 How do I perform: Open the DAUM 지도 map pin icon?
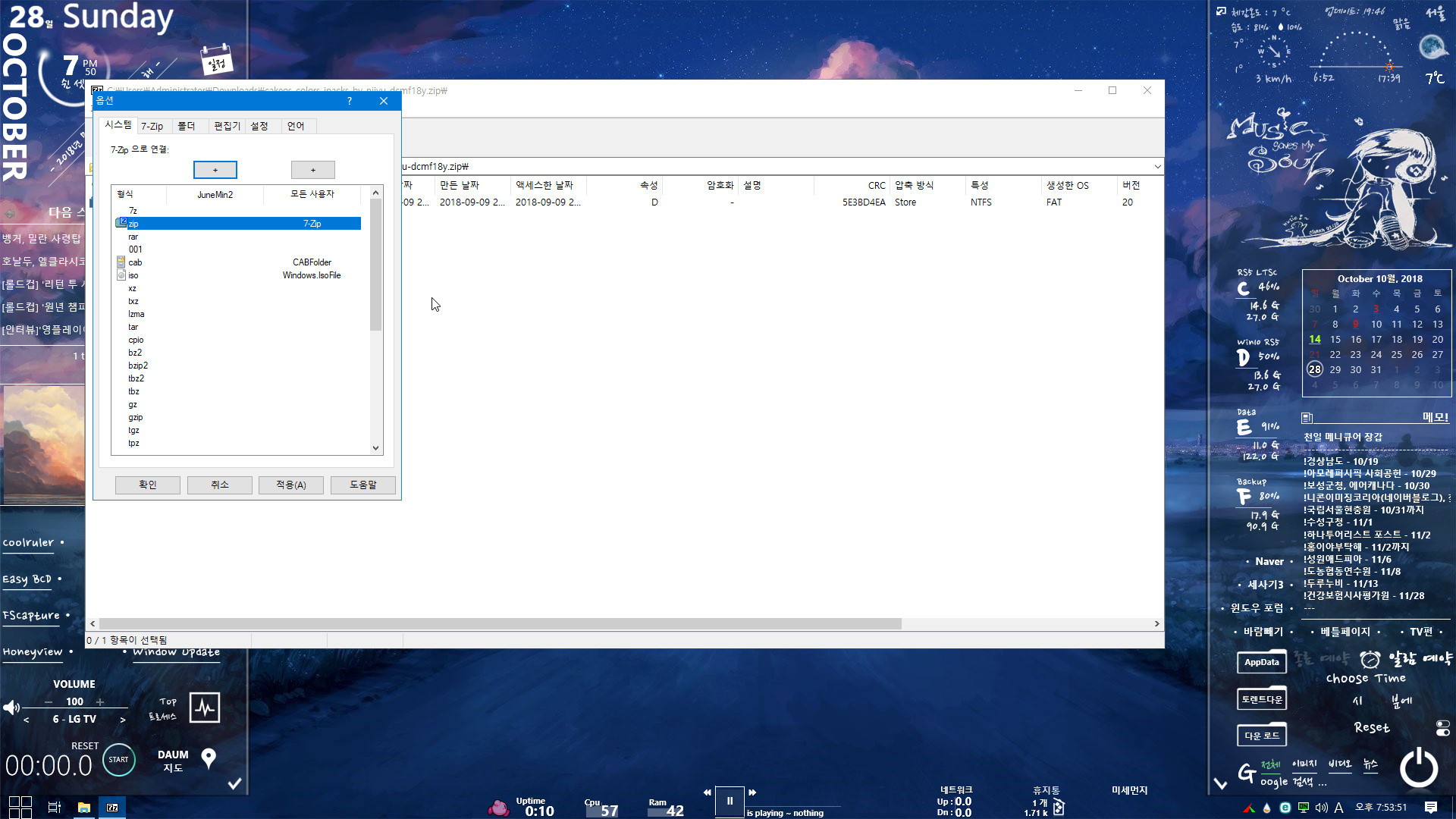click(209, 758)
